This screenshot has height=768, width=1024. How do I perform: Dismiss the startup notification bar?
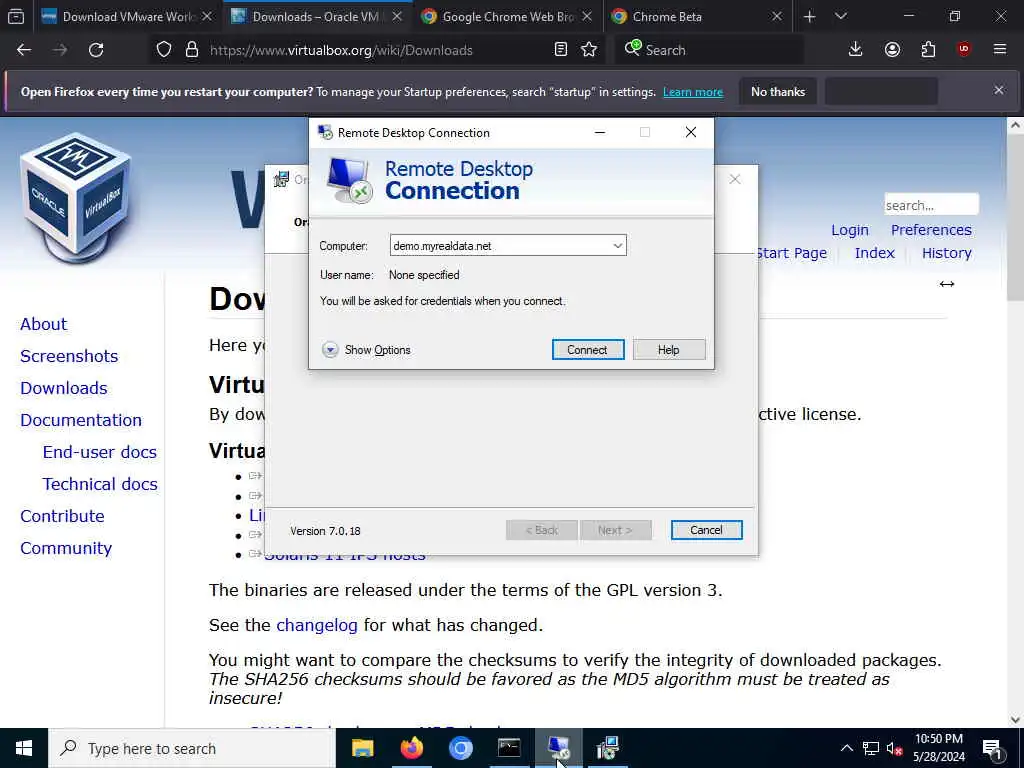[999, 90]
